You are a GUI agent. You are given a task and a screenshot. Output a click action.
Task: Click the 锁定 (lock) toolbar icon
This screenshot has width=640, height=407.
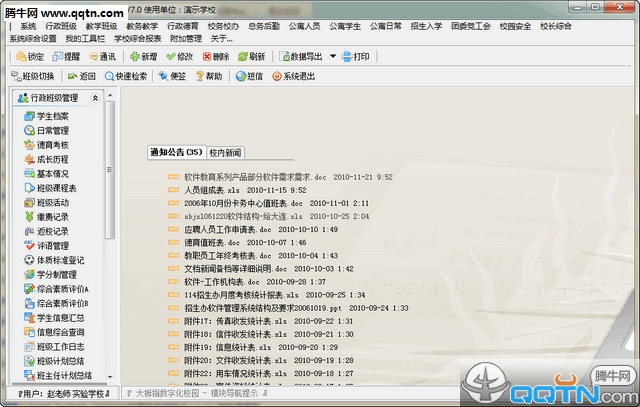point(29,57)
